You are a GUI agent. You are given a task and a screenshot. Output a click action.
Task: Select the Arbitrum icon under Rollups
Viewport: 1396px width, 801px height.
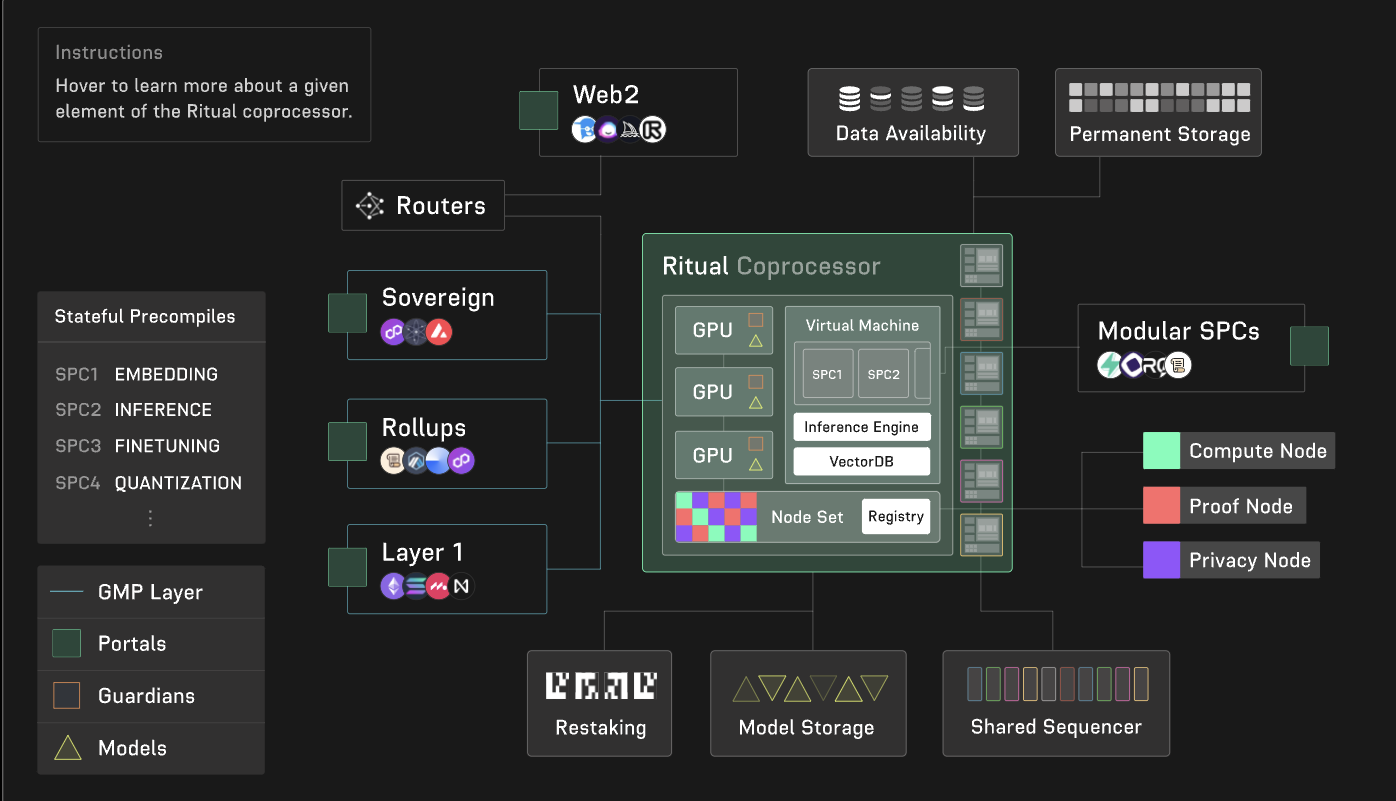(416, 460)
